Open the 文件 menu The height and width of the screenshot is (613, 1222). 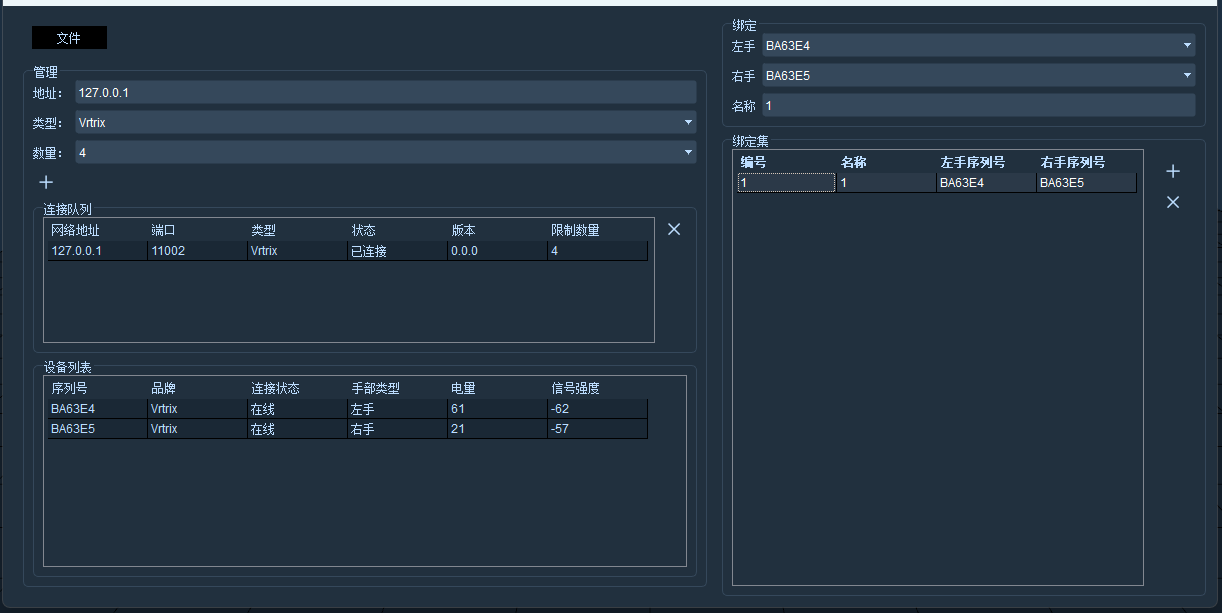(69, 38)
